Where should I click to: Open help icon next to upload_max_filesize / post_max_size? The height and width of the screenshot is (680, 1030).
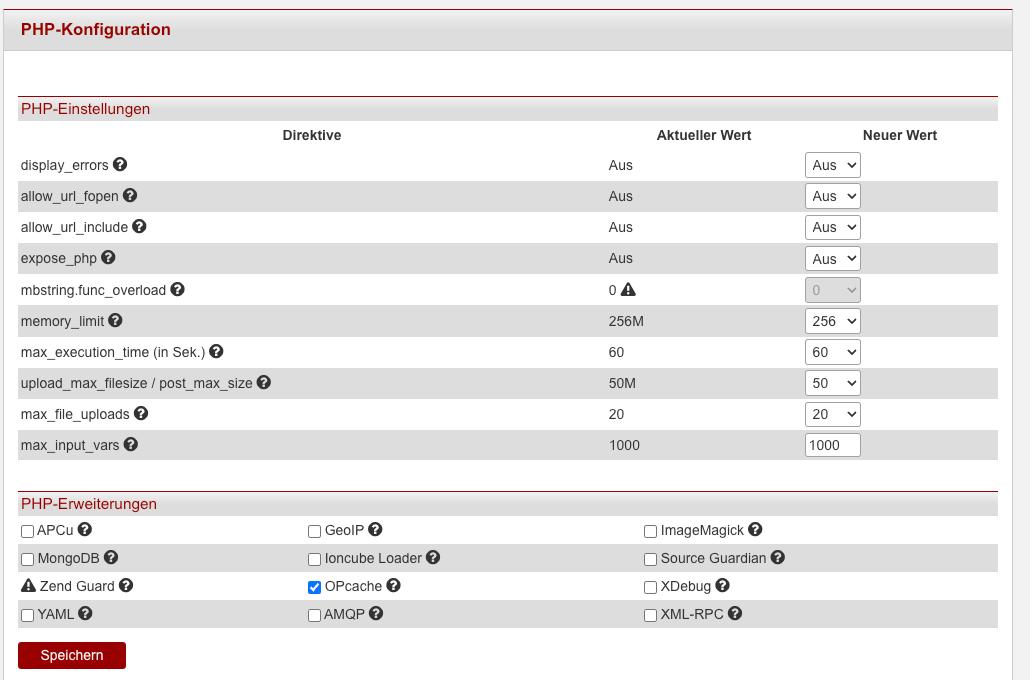(x=263, y=382)
